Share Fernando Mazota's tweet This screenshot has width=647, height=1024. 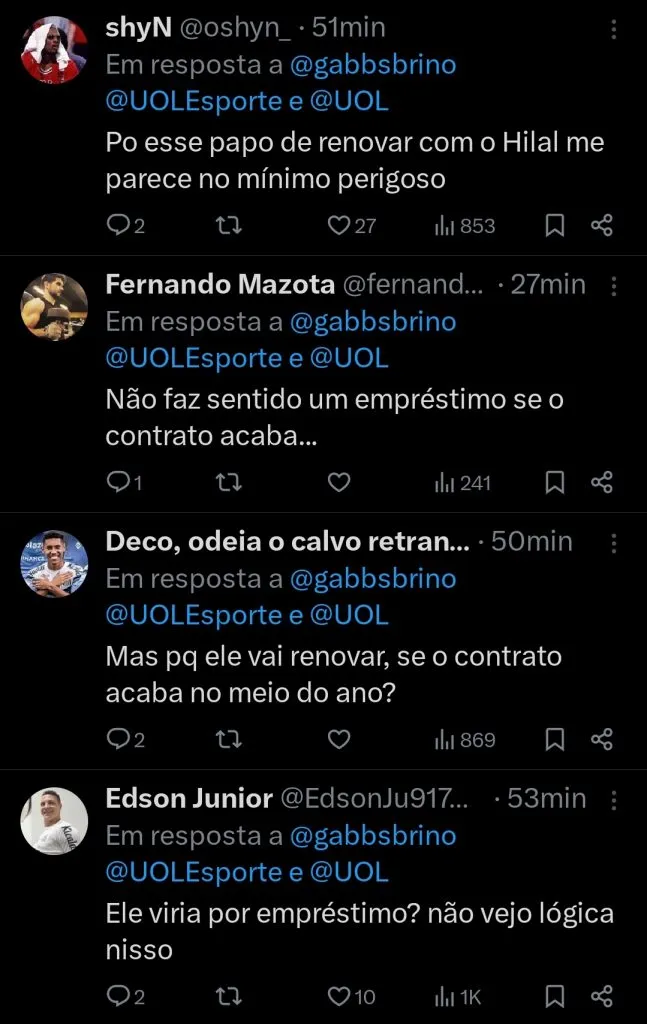point(601,482)
